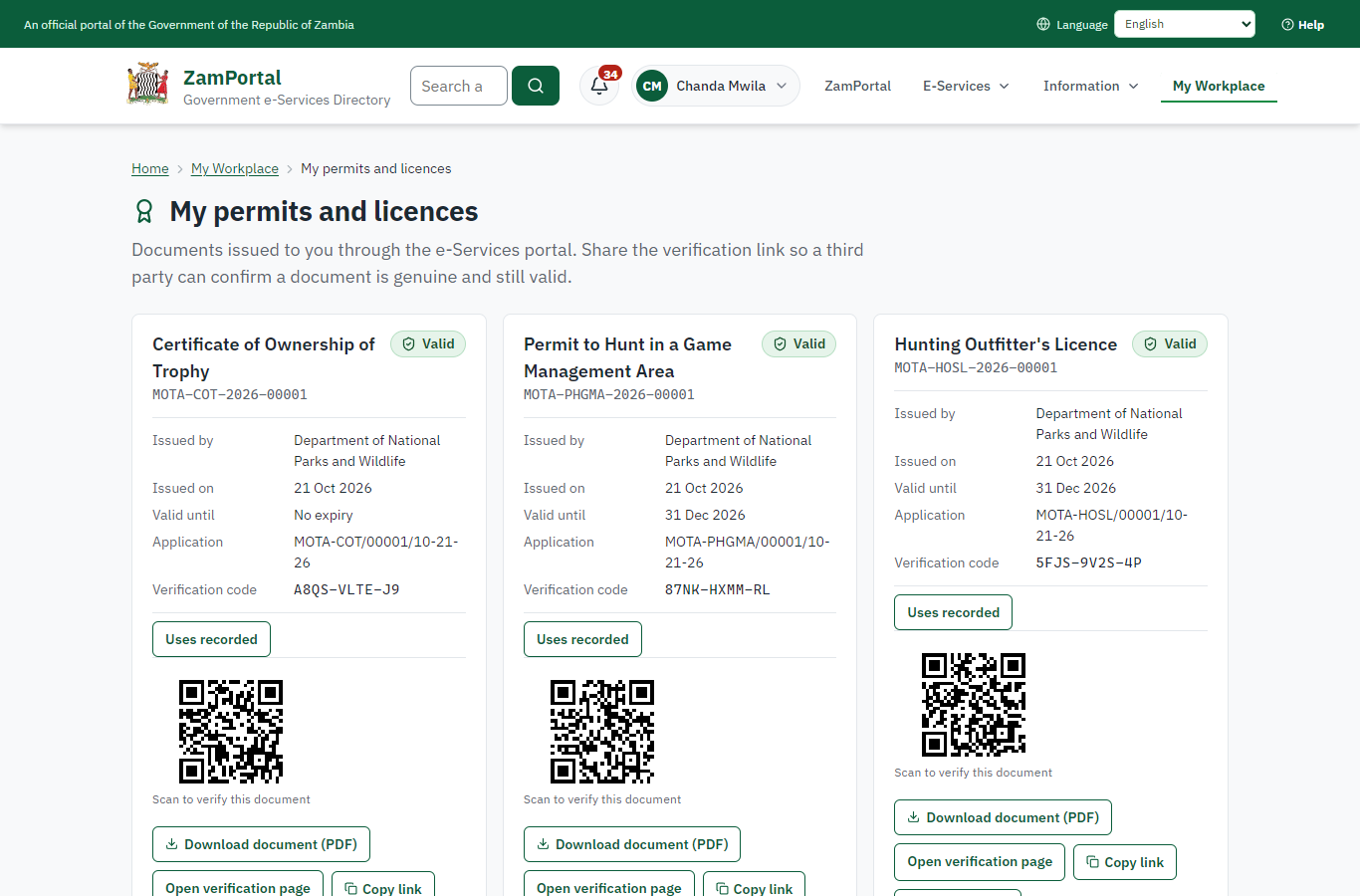Image resolution: width=1360 pixels, height=896 pixels.
Task: Download PDF for Permit to Hunt
Action: (x=632, y=844)
